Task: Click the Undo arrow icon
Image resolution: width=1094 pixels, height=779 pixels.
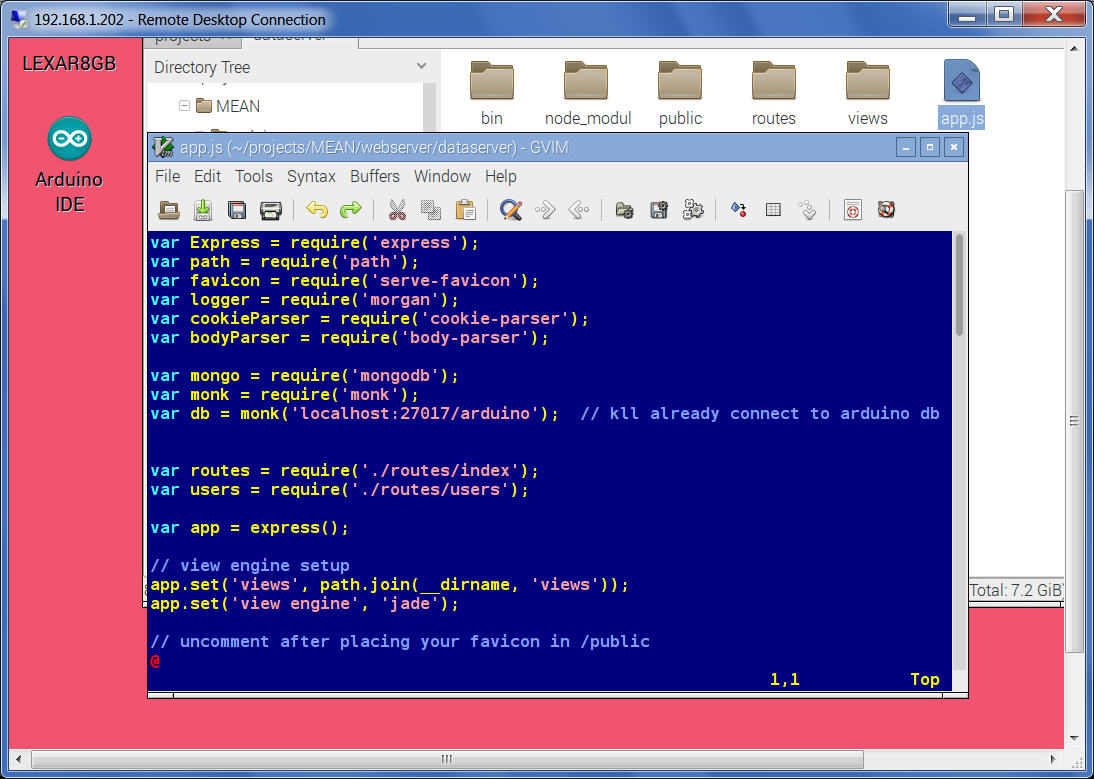Action: pyautogui.click(x=317, y=210)
